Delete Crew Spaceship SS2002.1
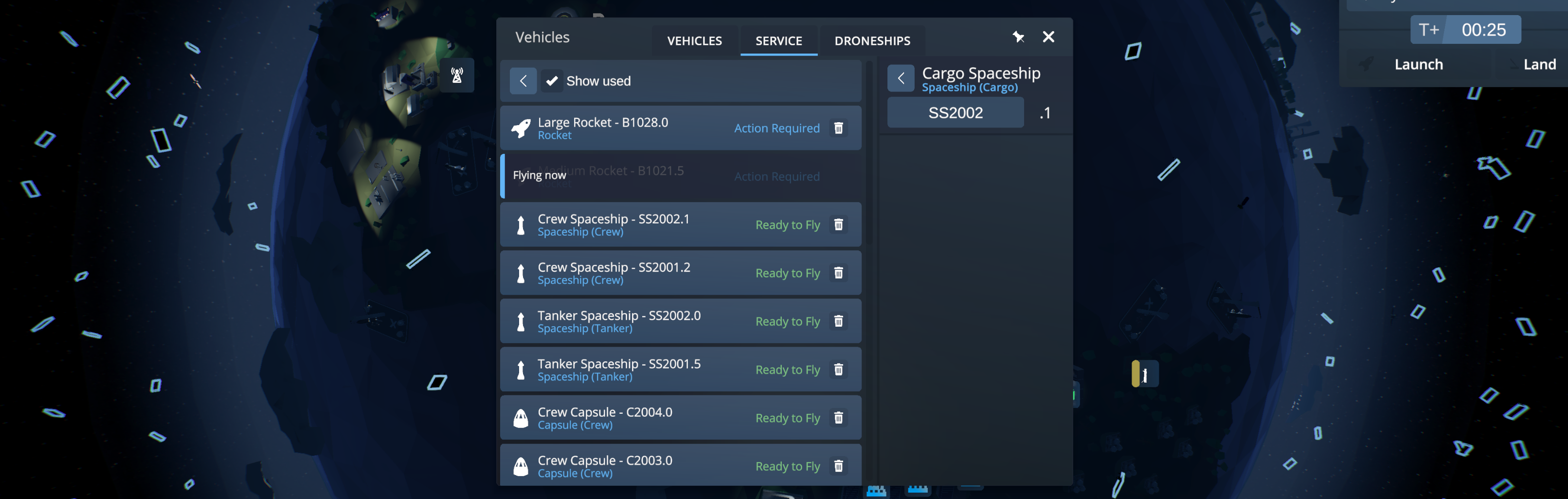Viewport: 1568px width, 499px height. 838,225
